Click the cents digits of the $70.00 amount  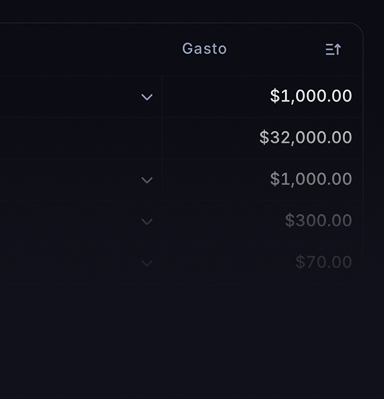[x=342, y=262]
